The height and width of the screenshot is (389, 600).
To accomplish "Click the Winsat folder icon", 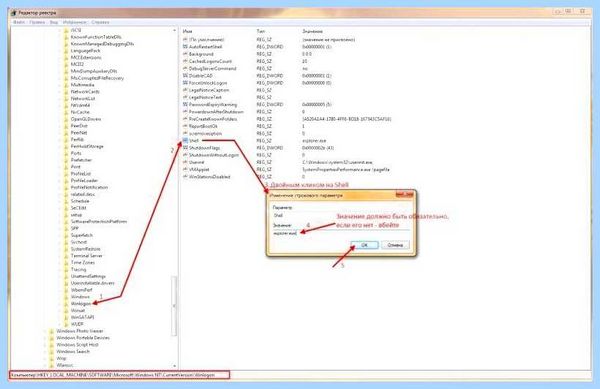I will 66,311.
